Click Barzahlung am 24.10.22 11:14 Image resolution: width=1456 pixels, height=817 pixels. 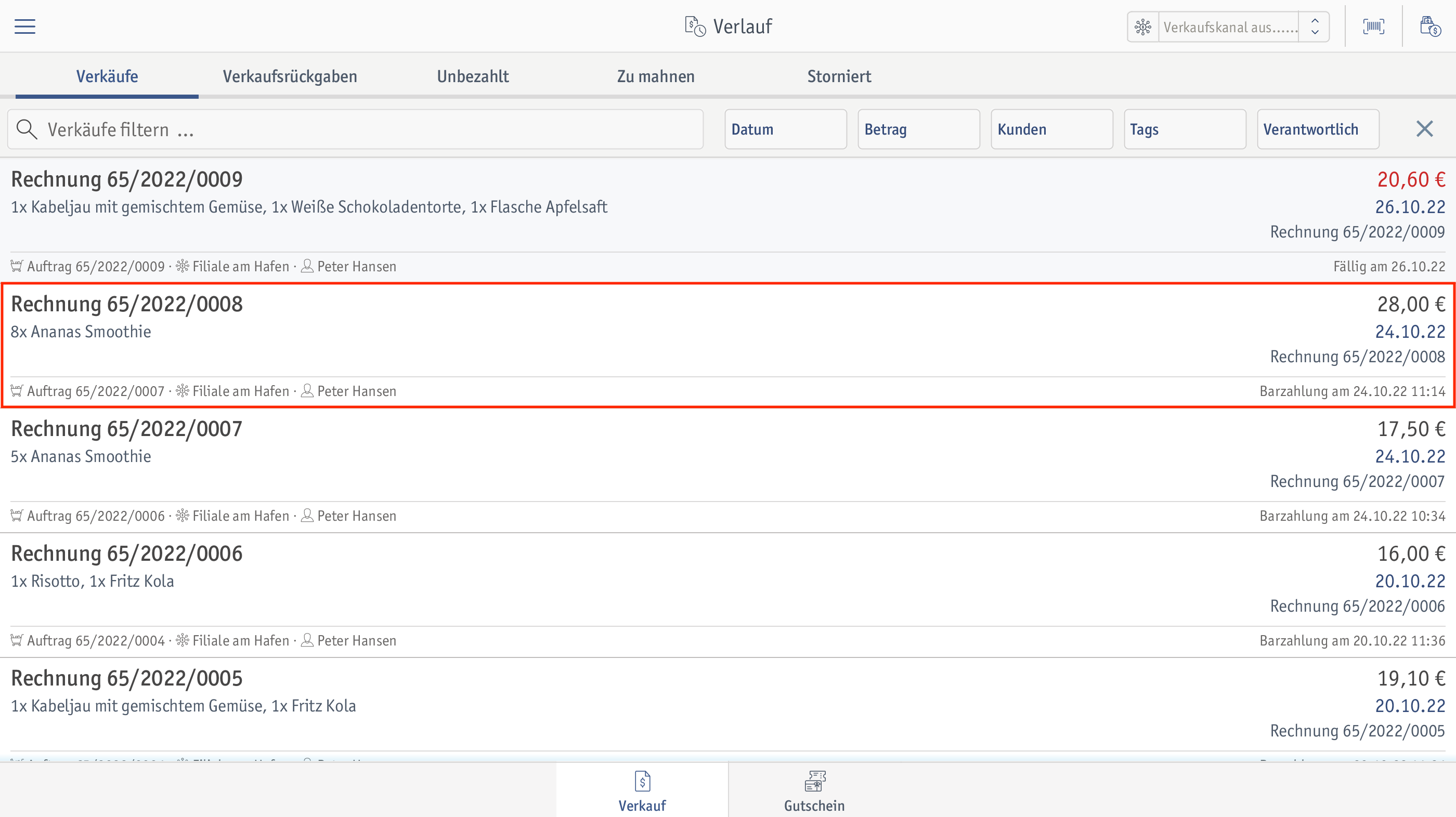click(x=1353, y=391)
